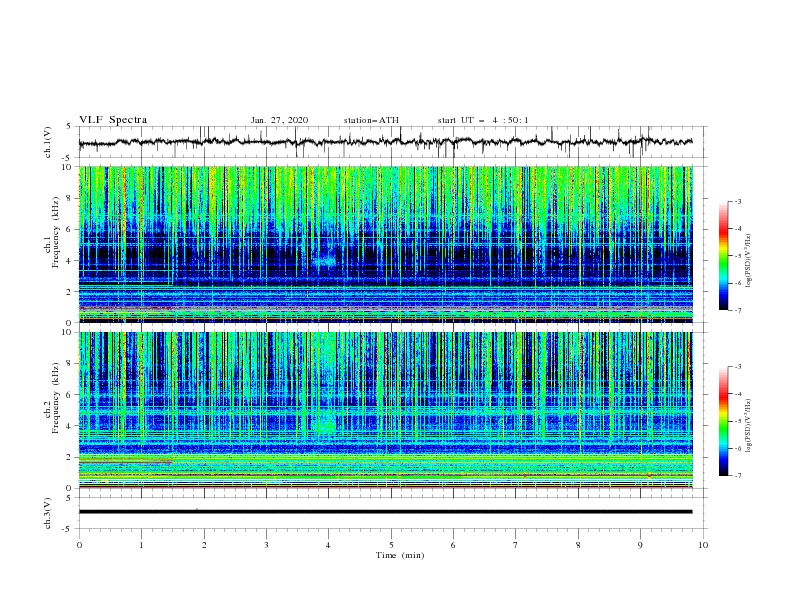Click time axis tick label "6"
792x612 pixels.
[453, 545]
